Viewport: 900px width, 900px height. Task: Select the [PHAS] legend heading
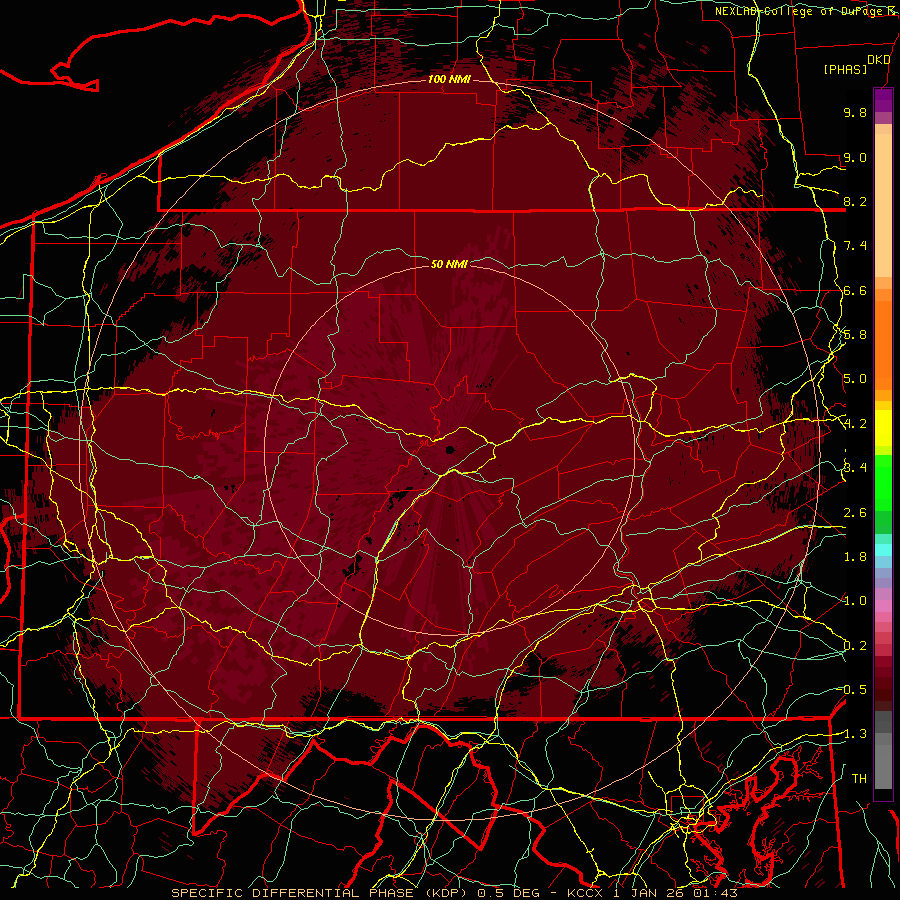point(845,70)
